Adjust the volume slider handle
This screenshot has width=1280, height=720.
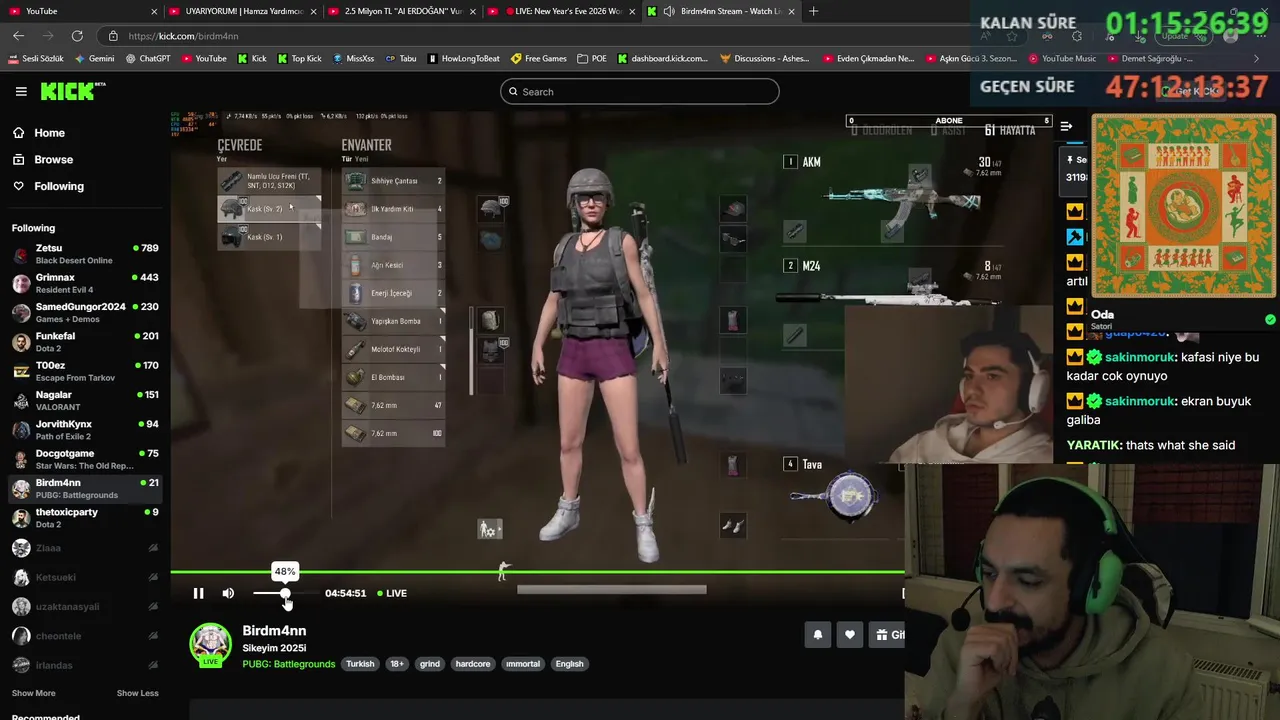coord(285,593)
